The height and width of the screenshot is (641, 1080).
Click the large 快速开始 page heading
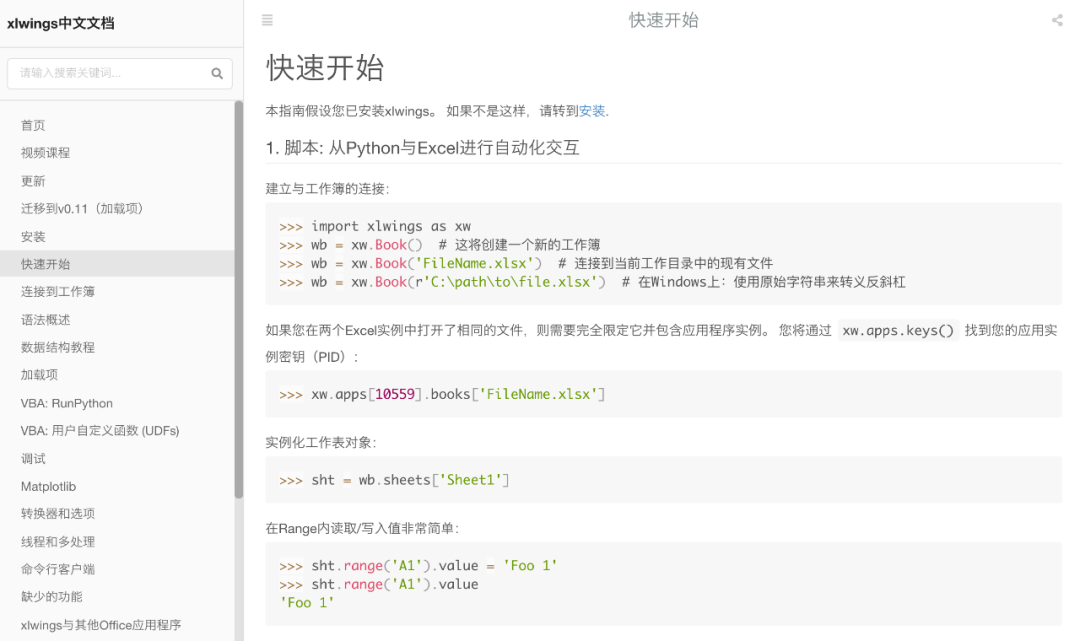(x=325, y=67)
